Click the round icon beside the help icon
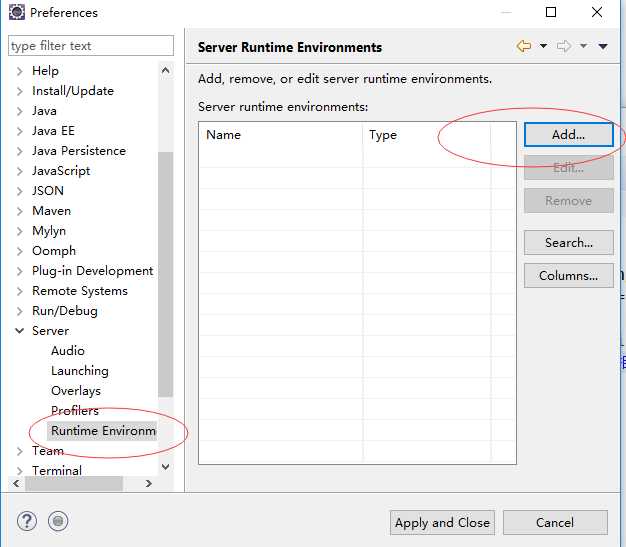The height and width of the screenshot is (547, 626). click(58, 521)
